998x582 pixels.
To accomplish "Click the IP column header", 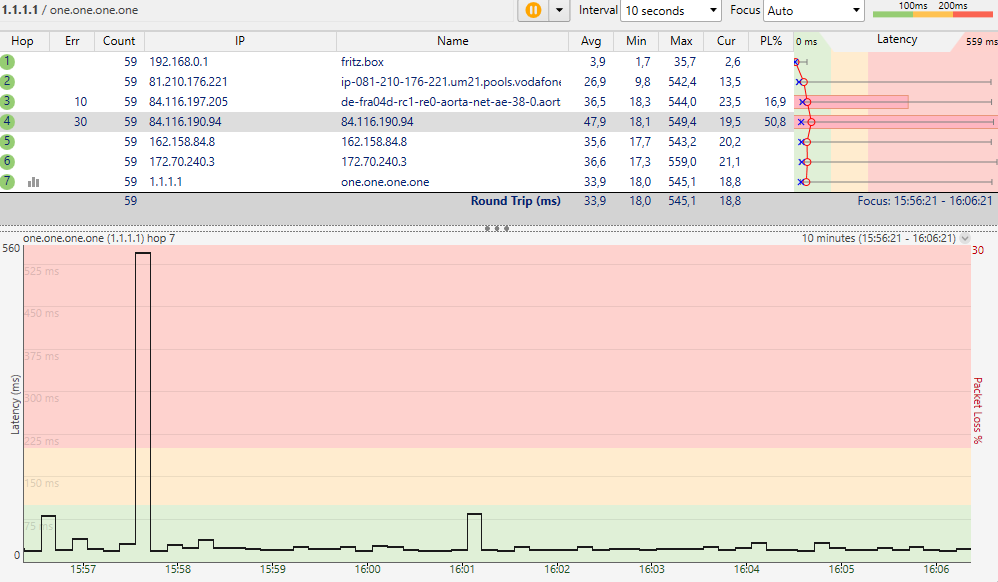I will click(240, 41).
